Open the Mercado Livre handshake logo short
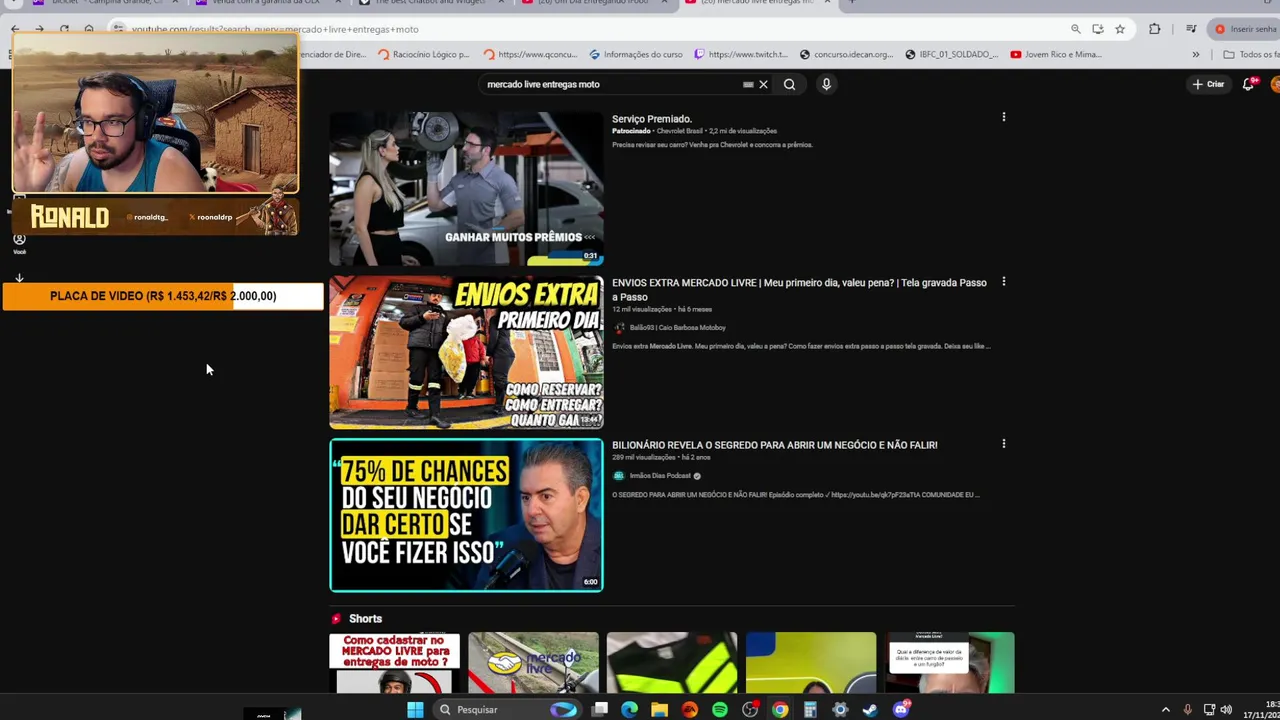The height and width of the screenshot is (720, 1280). tap(533, 663)
